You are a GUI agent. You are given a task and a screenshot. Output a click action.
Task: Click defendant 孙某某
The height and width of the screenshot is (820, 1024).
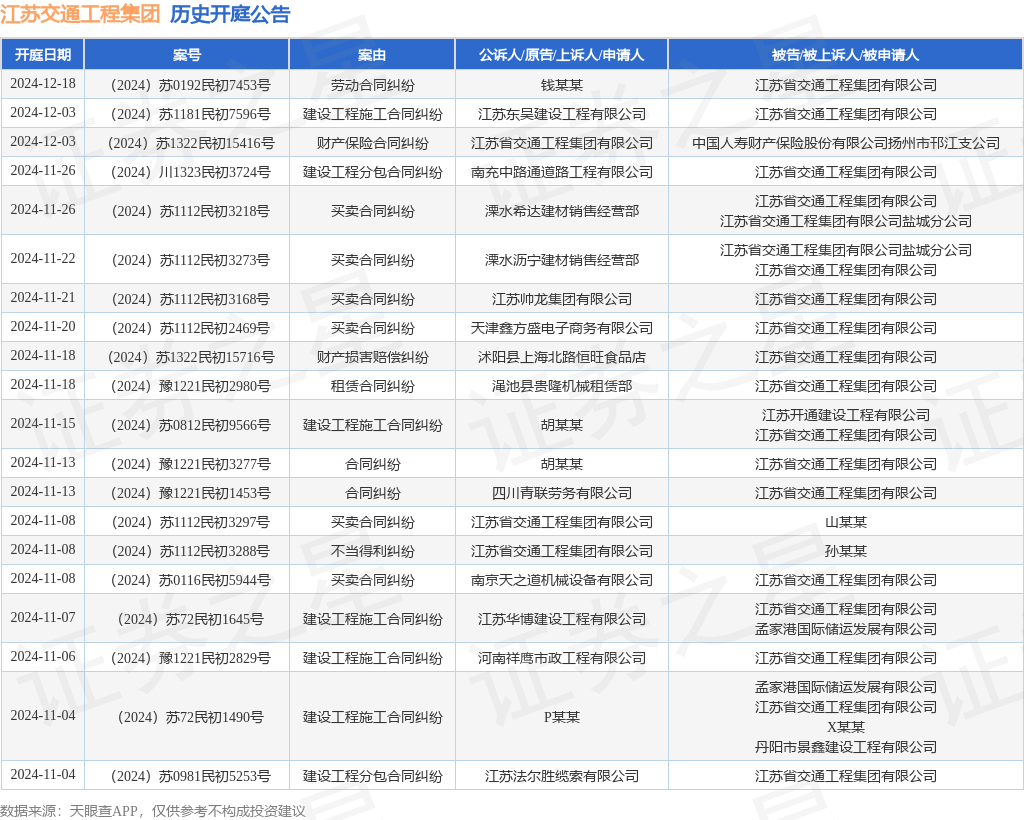click(x=846, y=551)
